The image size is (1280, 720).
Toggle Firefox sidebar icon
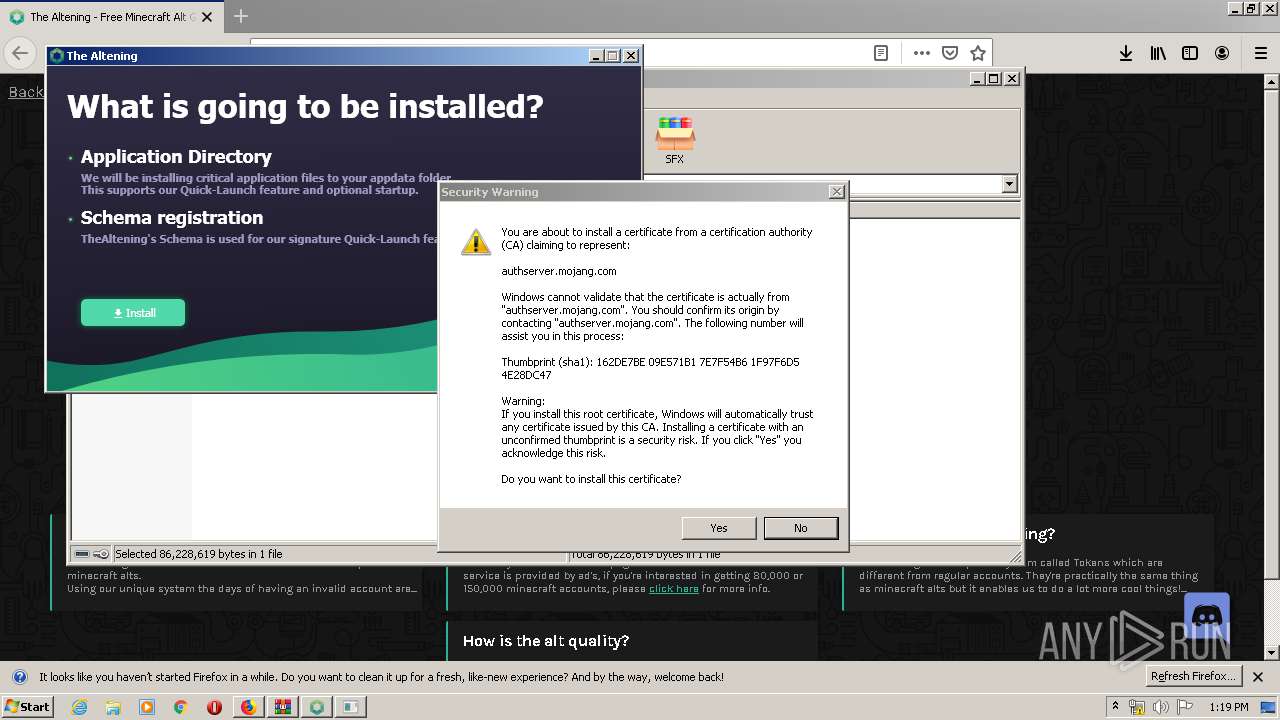(x=1190, y=53)
